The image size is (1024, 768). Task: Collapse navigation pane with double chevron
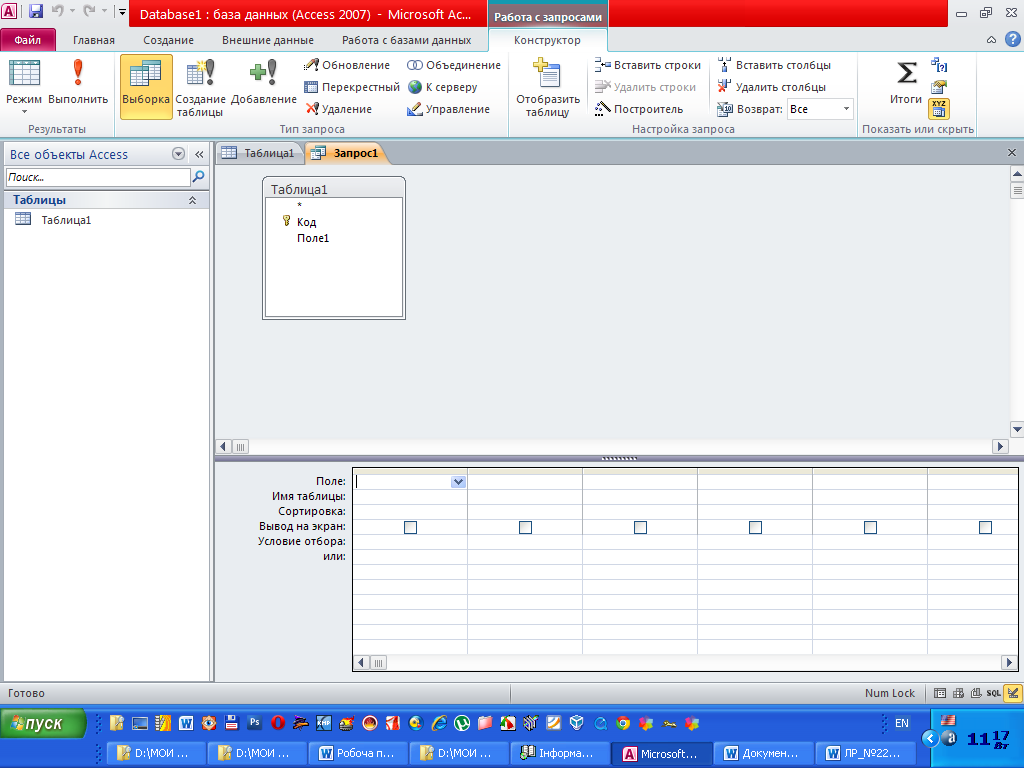(x=199, y=155)
